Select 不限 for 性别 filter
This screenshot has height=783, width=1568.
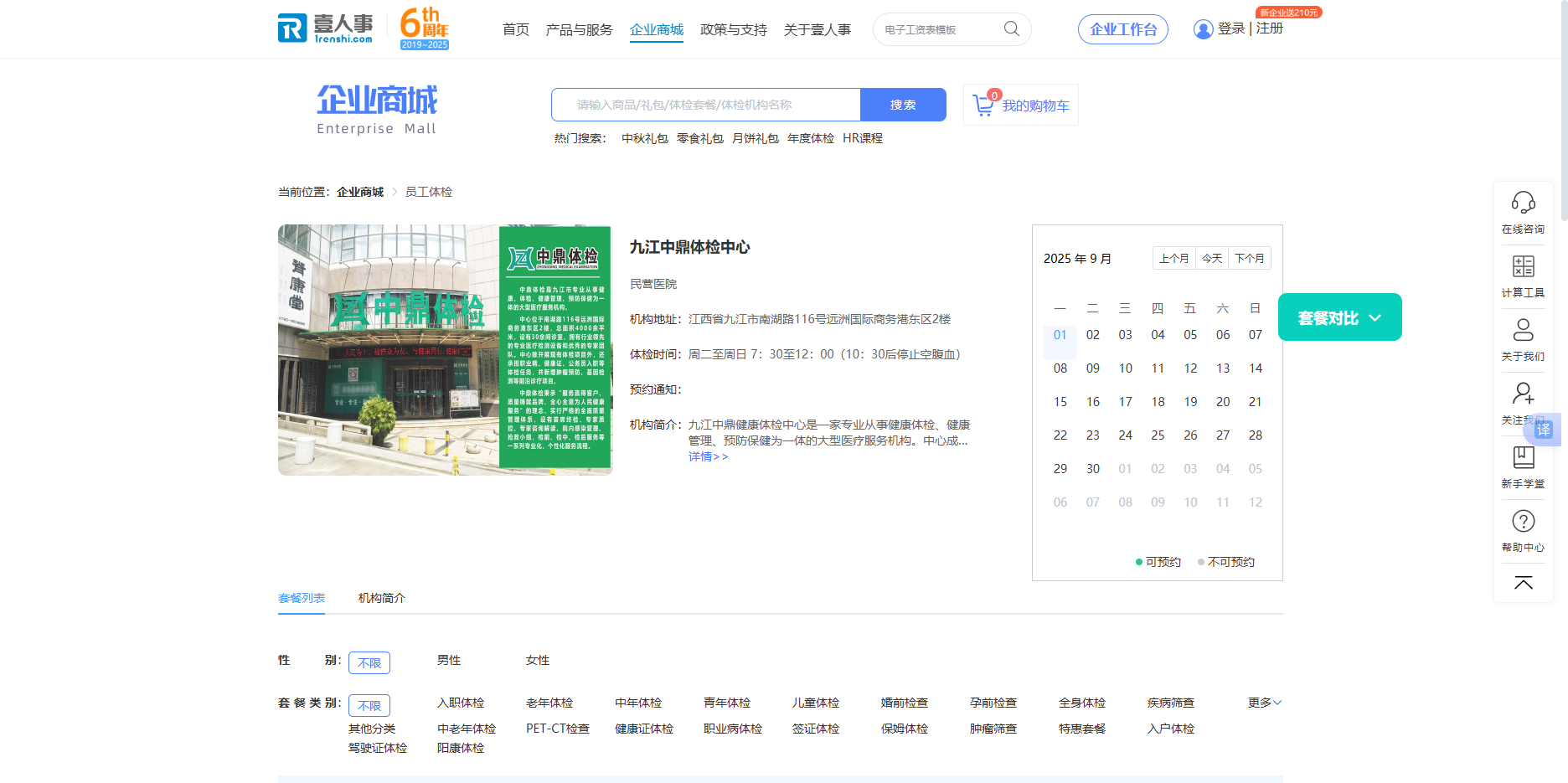click(x=369, y=662)
